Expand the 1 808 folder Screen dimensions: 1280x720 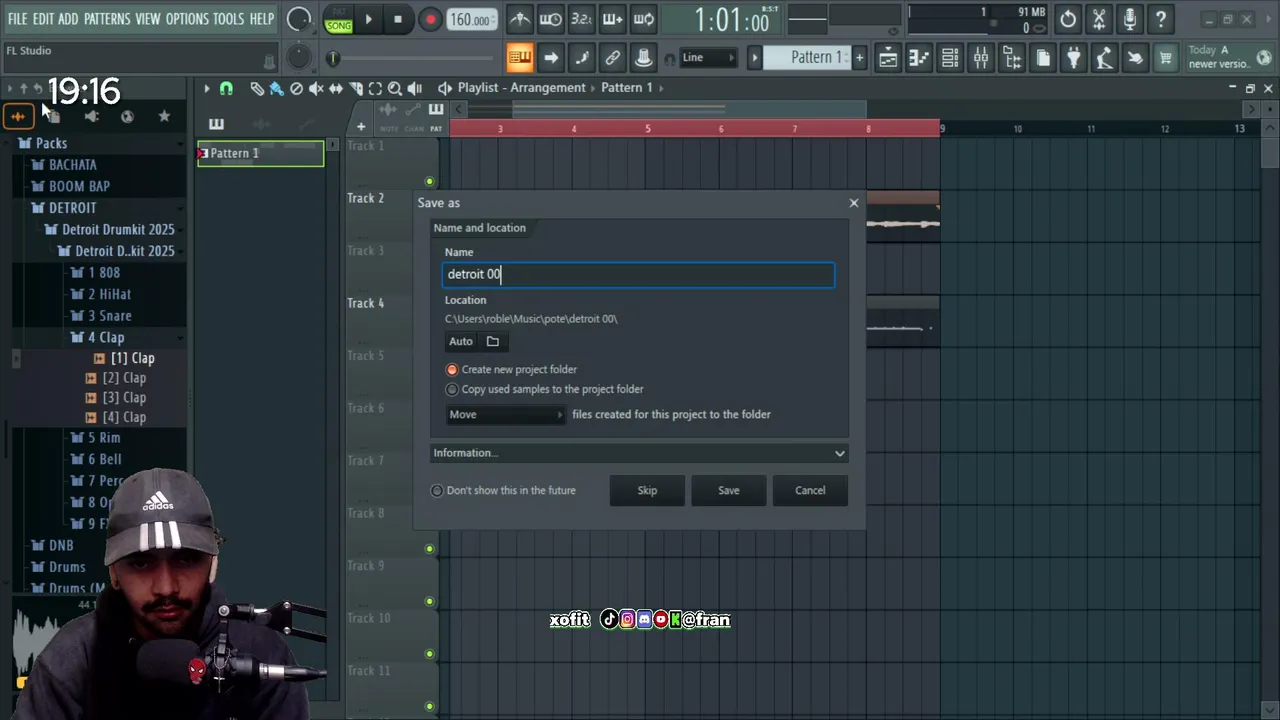[104, 273]
